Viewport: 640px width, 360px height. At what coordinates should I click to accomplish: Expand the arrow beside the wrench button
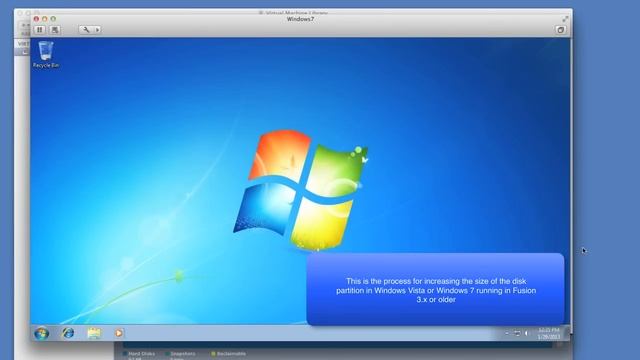(x=97, y=29)
